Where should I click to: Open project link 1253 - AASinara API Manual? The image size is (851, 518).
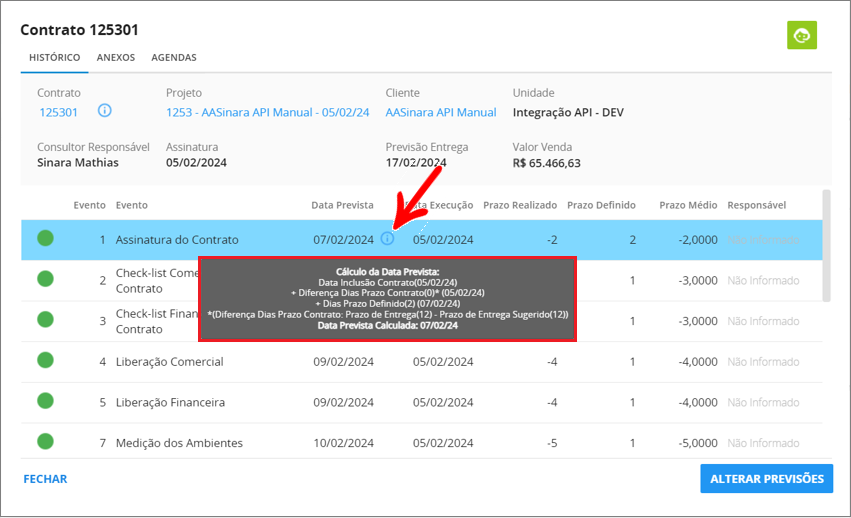pyautogui.click(x=268, y=112)
